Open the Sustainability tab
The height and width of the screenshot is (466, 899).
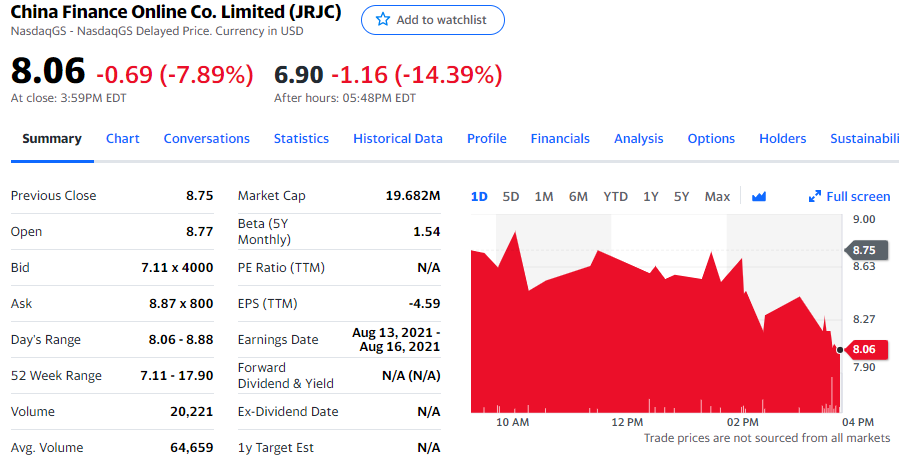click(x=865, y=139)
